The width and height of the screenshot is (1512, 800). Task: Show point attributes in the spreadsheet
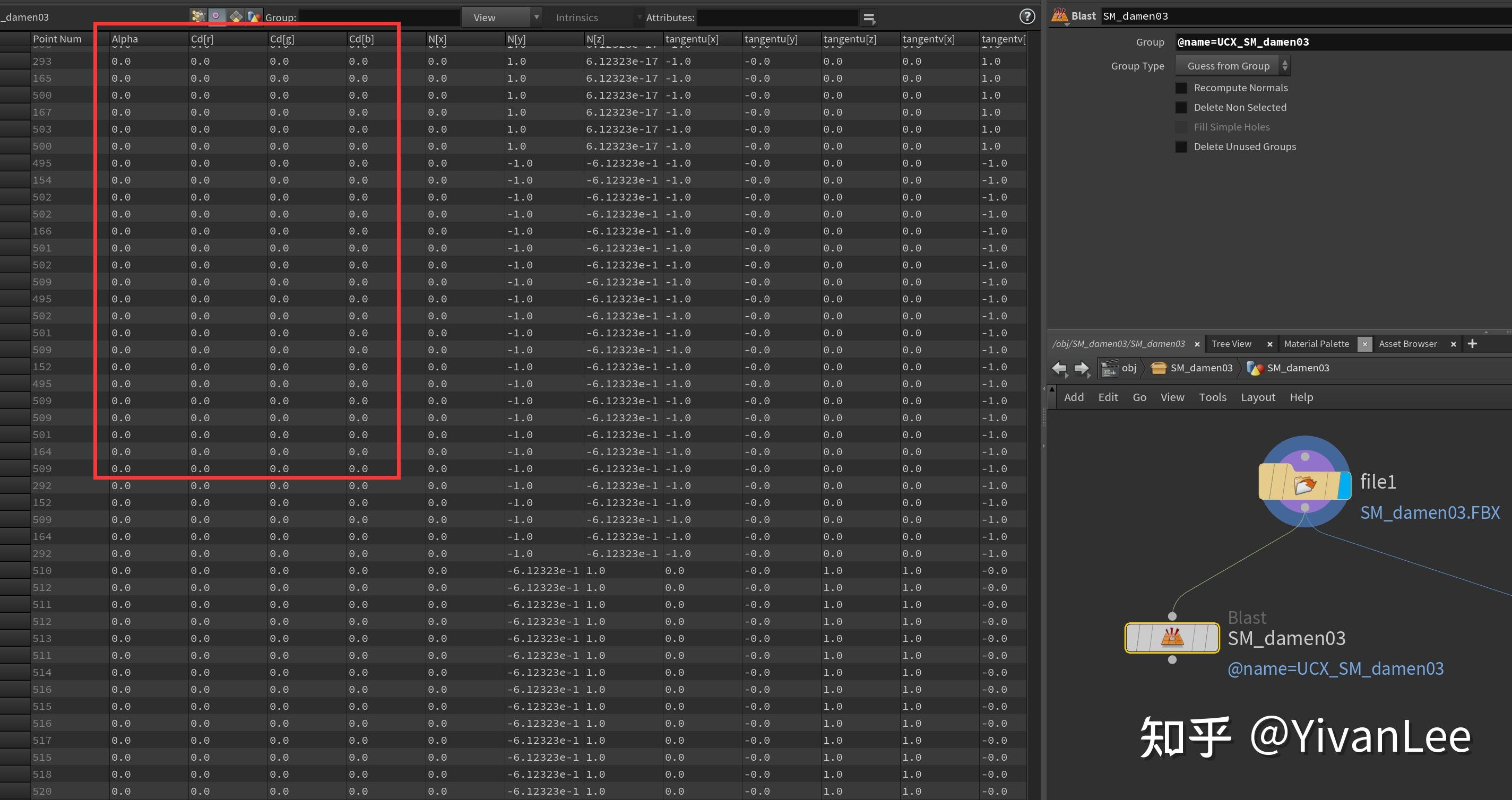click(x=198, y=16)
